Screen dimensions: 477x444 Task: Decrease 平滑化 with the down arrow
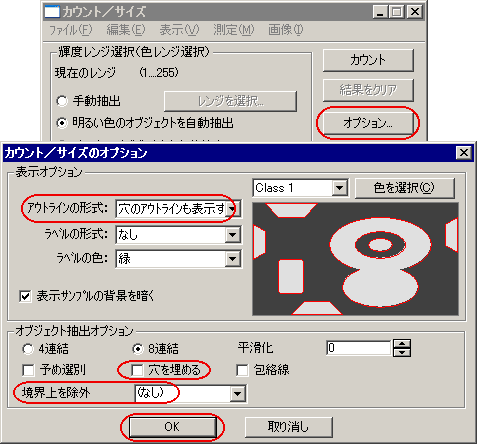402,352
